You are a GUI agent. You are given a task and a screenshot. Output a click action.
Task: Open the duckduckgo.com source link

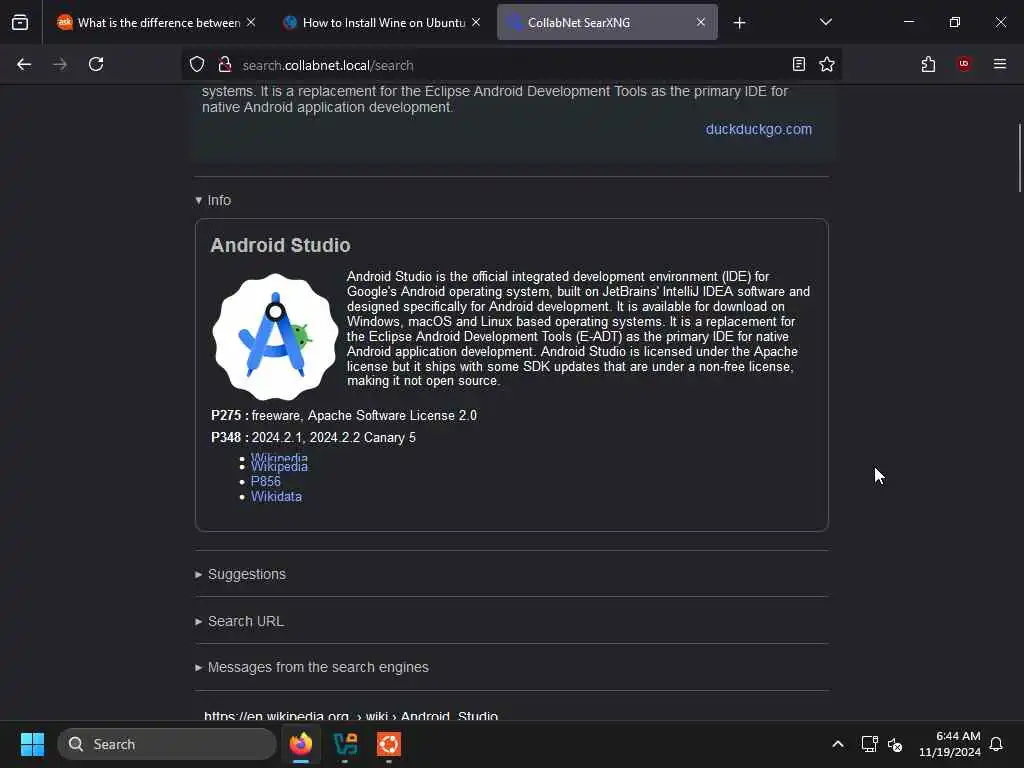point(759,129)
